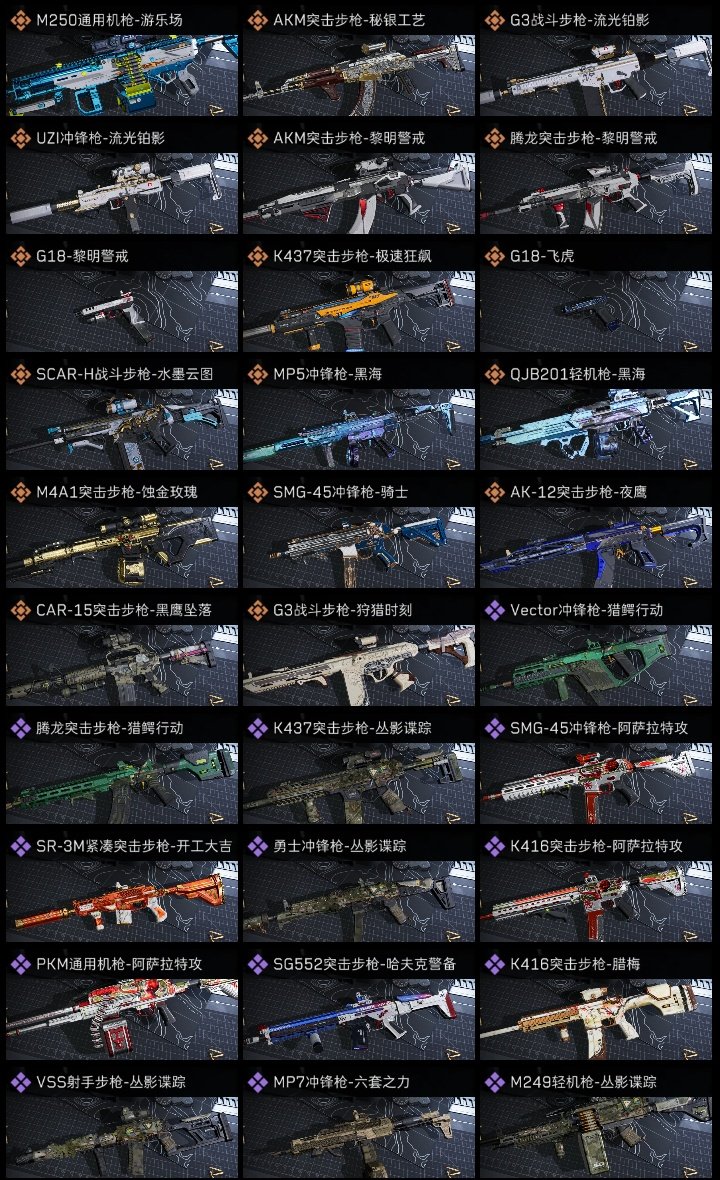Click the orange rarity icon next to G18-飞虎
This screenshot has height=1180, width=720.
[x=494, y=256]
